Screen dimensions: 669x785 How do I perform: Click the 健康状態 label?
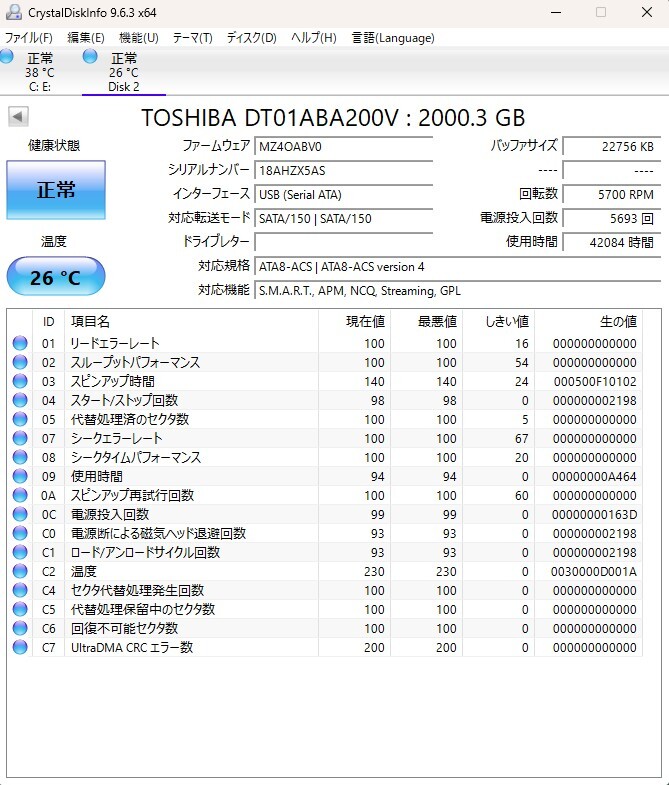54,146
